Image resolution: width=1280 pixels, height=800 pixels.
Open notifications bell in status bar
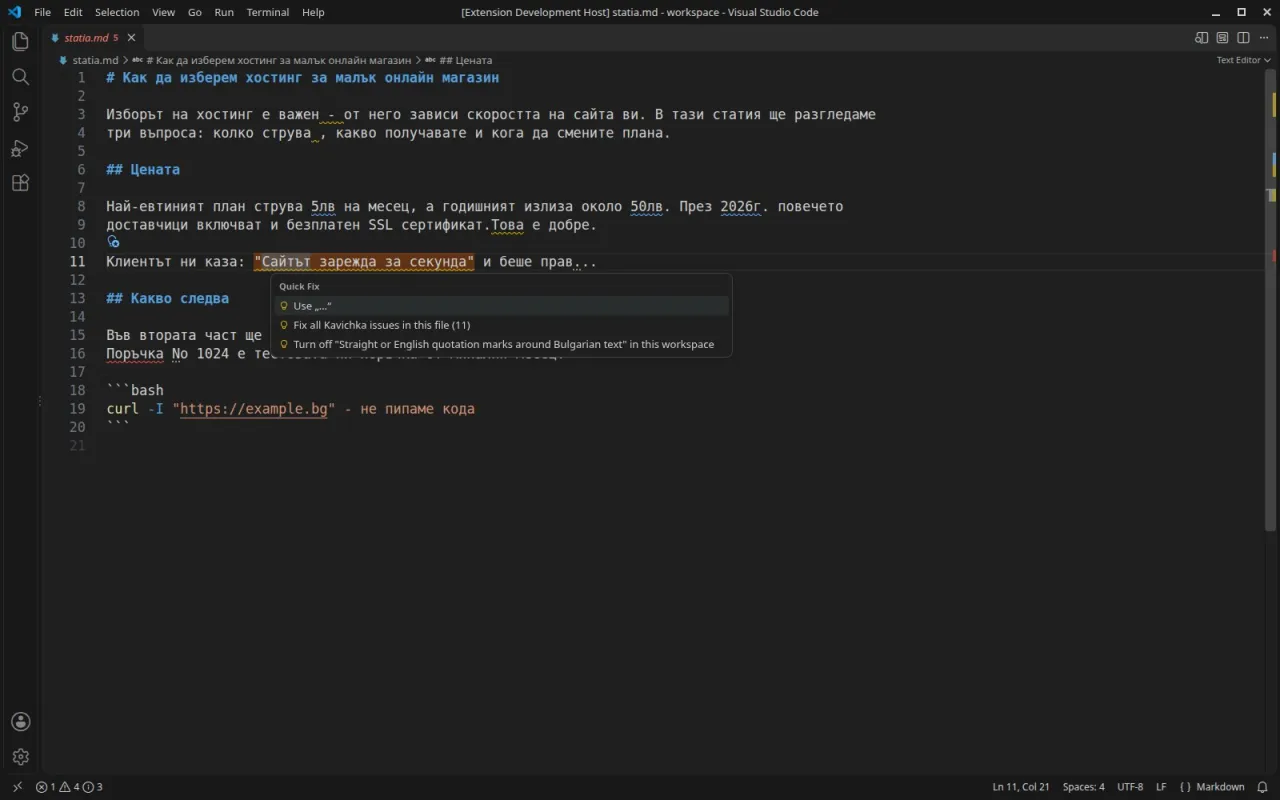click(1262, 787)
